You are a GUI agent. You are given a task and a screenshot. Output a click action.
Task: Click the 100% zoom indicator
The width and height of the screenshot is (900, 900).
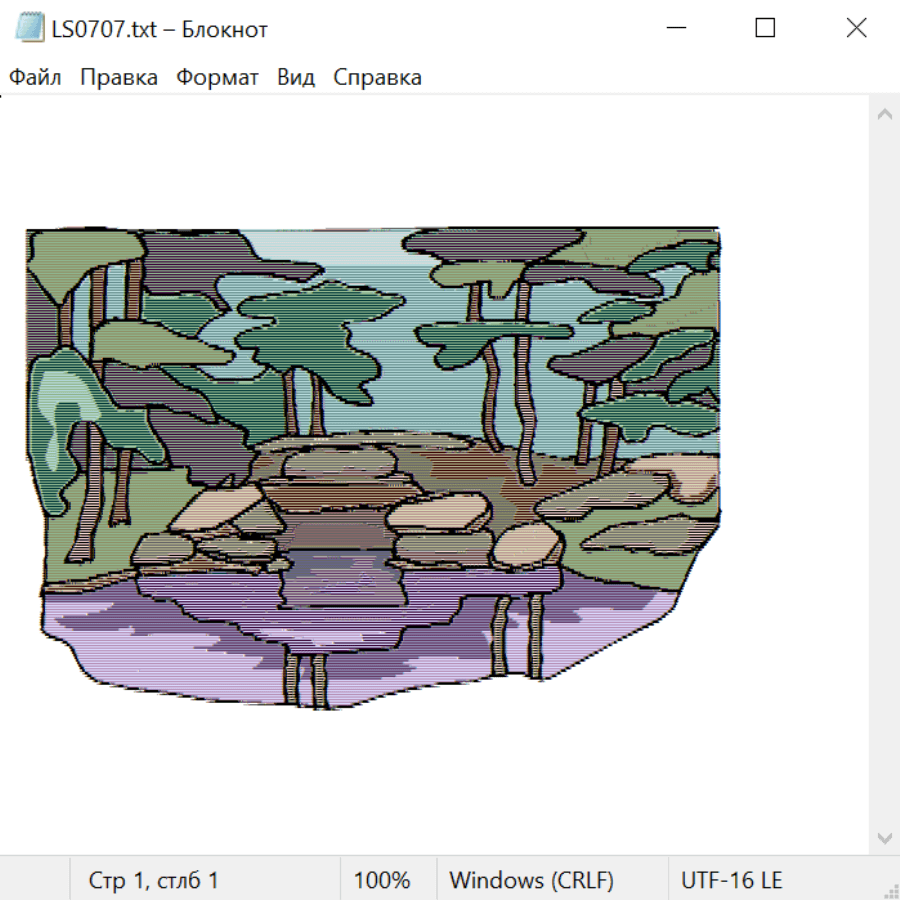coord(382,880)
